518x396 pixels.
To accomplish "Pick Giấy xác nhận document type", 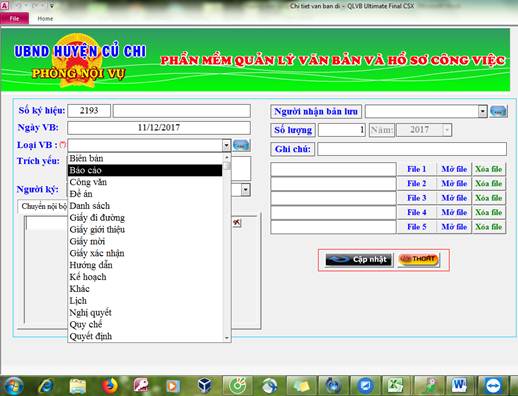I will point(145,253).
